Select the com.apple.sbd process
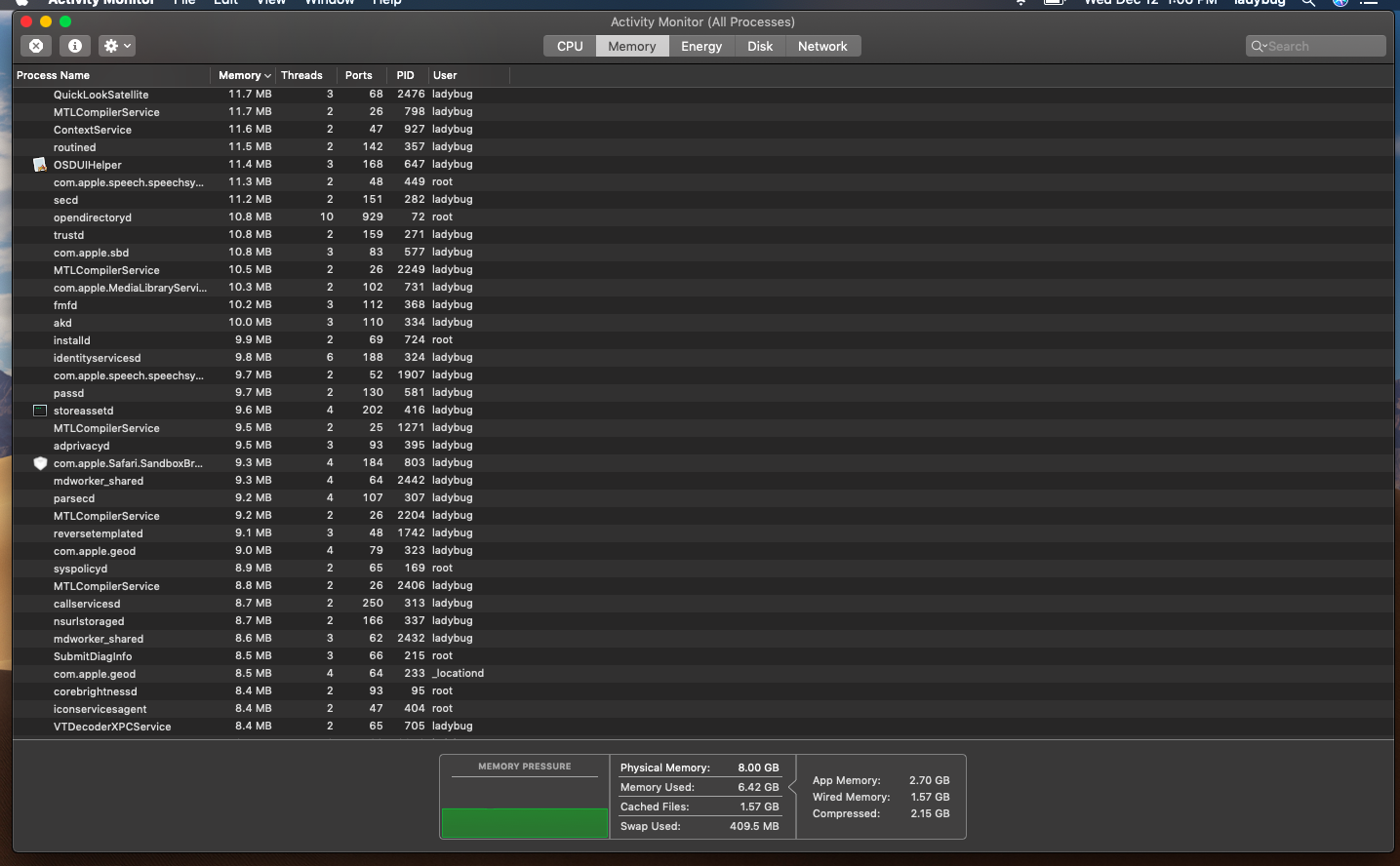The height and width of the screenshot is (866, 1400). tap(702, 253)
